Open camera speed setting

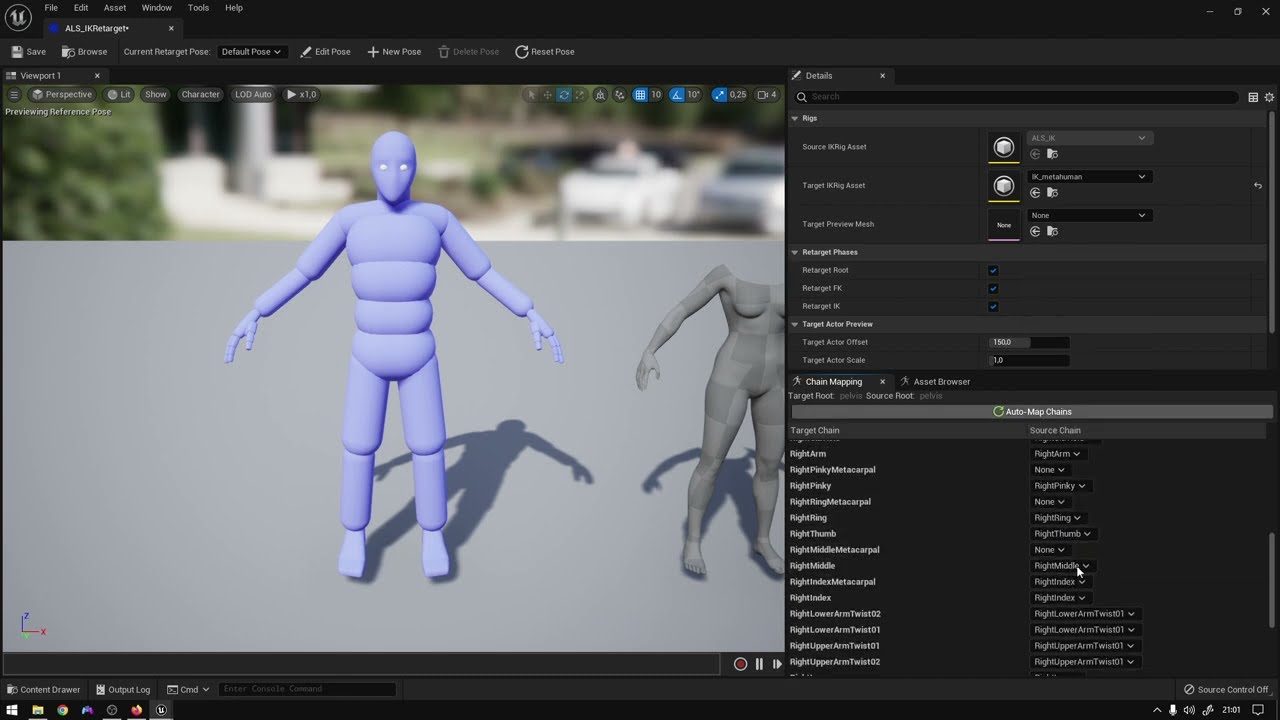pos(767,95)
